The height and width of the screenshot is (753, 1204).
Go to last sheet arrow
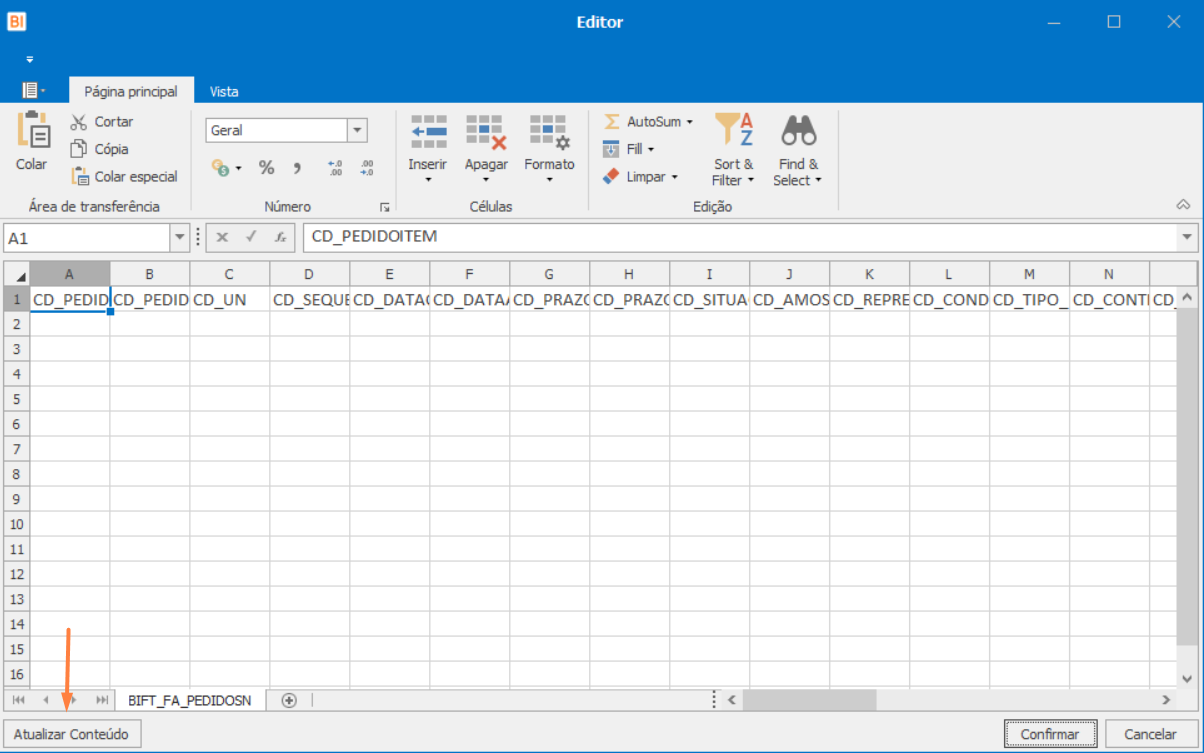click(x=101, y=700)
